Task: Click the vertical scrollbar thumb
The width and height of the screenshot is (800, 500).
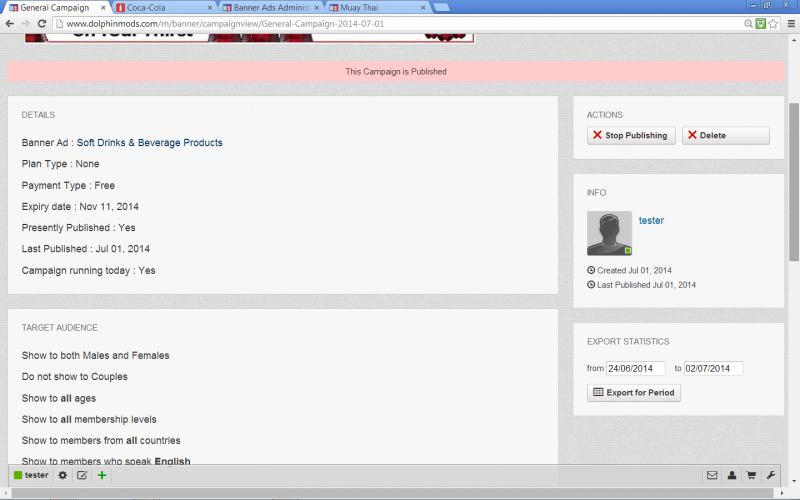Action: pyautogui.click(x=794, y=182)
